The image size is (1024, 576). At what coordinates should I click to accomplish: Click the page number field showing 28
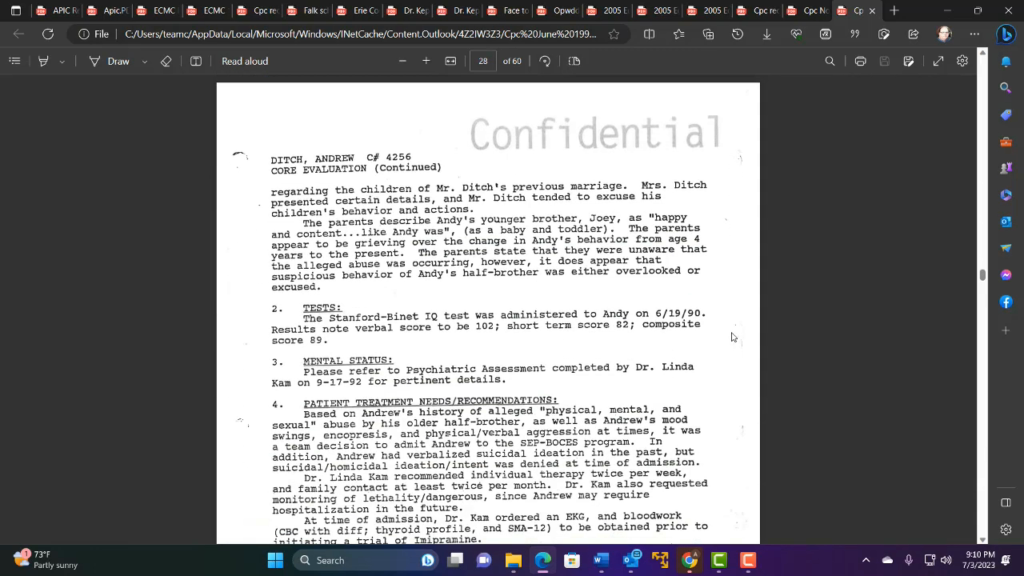pyautogui.click(x=483, y=61)
